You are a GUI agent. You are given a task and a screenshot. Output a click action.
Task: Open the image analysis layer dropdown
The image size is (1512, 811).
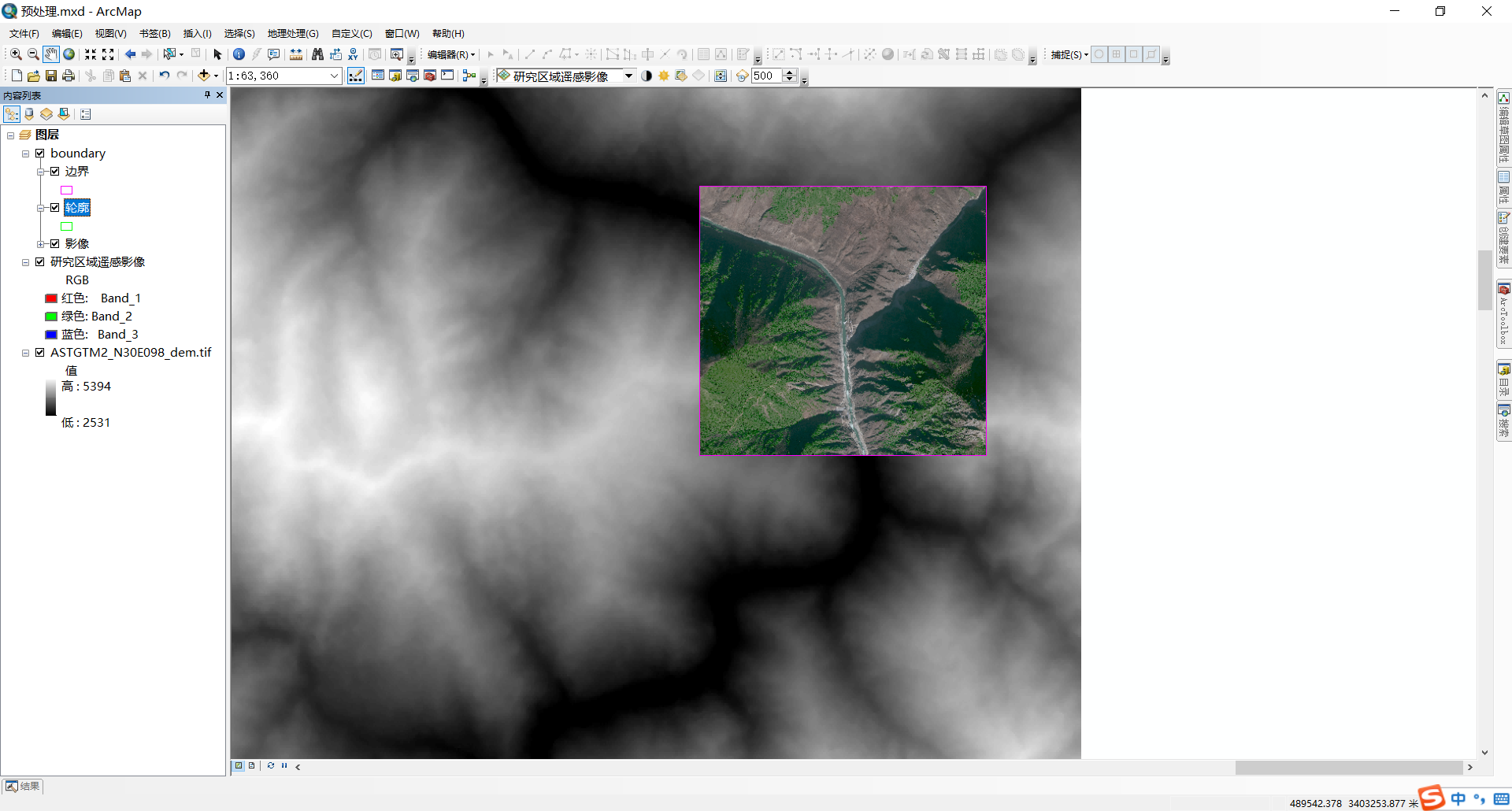628,76
